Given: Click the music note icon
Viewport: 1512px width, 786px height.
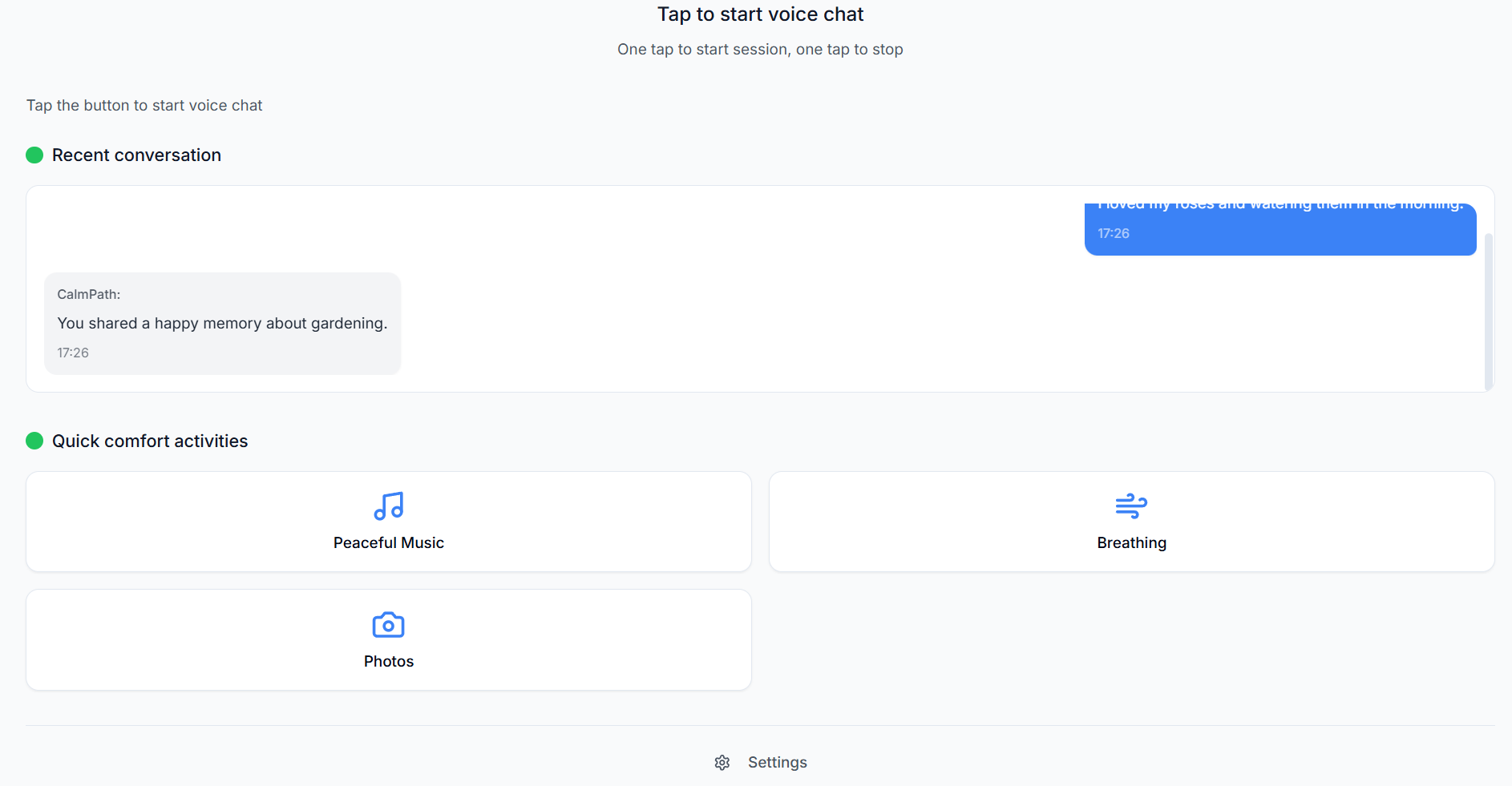Looking at the screenshot, I should (x=389, y=506).
